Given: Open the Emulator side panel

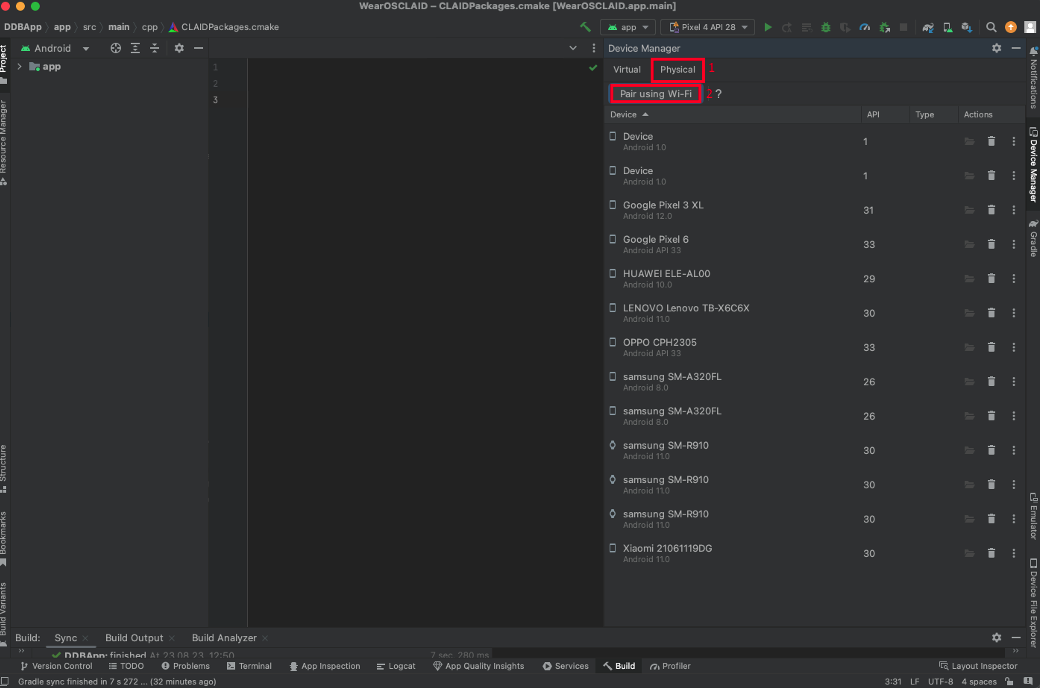Looking at the screenshot, I should 1033,516.
